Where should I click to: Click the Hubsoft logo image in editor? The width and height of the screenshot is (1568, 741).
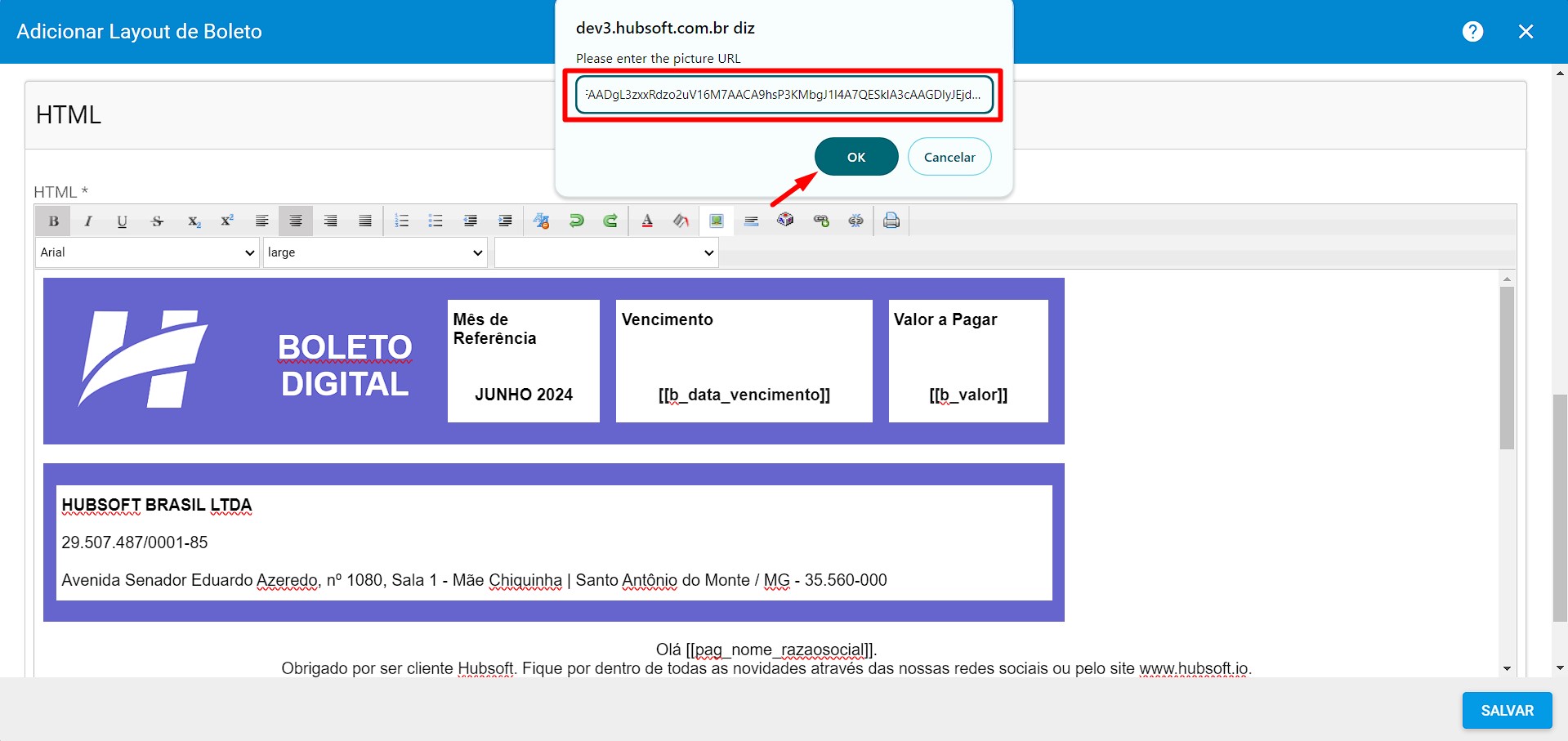(143, 359)
